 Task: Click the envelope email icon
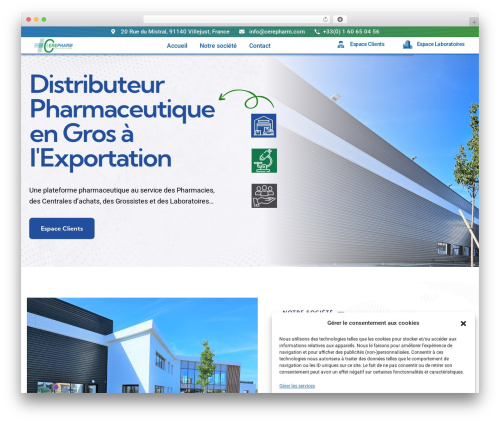pos(242,32)
